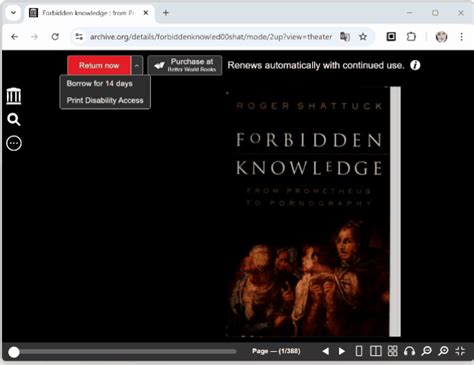Flip to next page arrow
The width and height of the screenshot is (474, 365).
pos(342,351)
